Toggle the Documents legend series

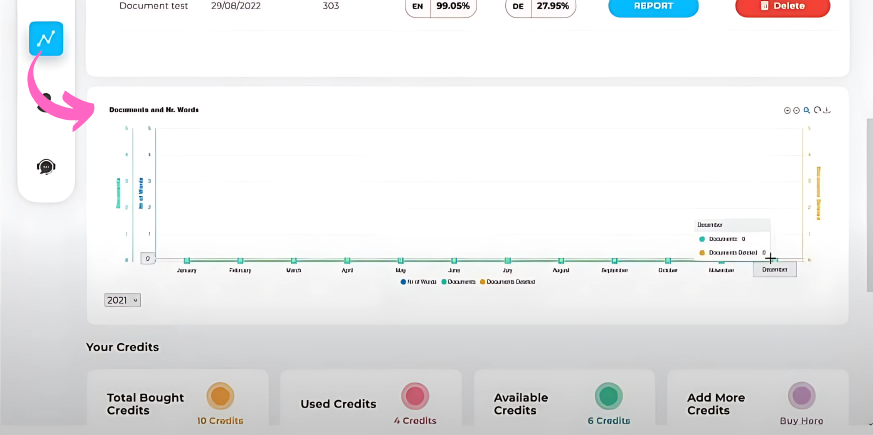click(x=458, y=282)
